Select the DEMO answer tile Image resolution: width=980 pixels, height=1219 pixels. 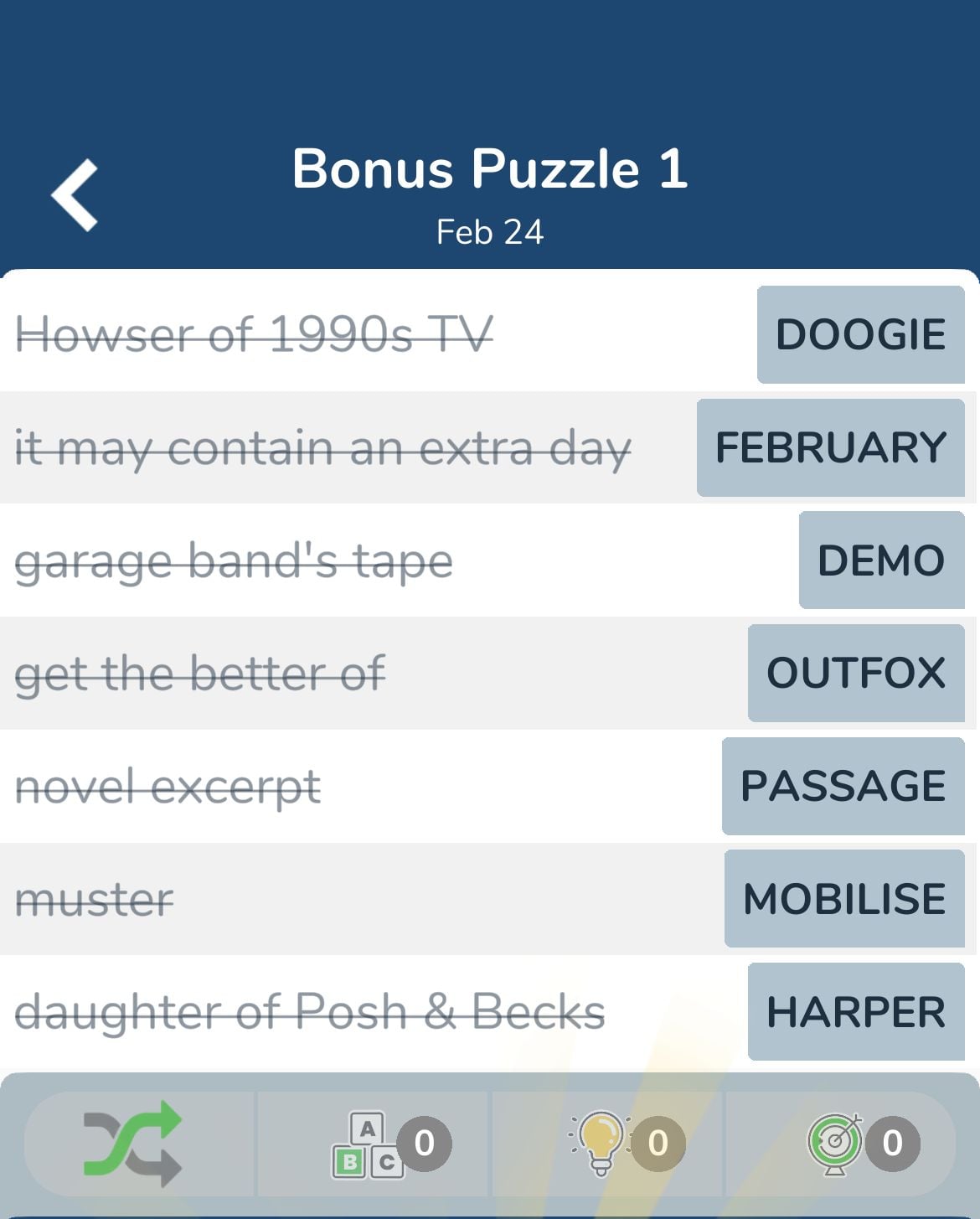pos(882,560)
